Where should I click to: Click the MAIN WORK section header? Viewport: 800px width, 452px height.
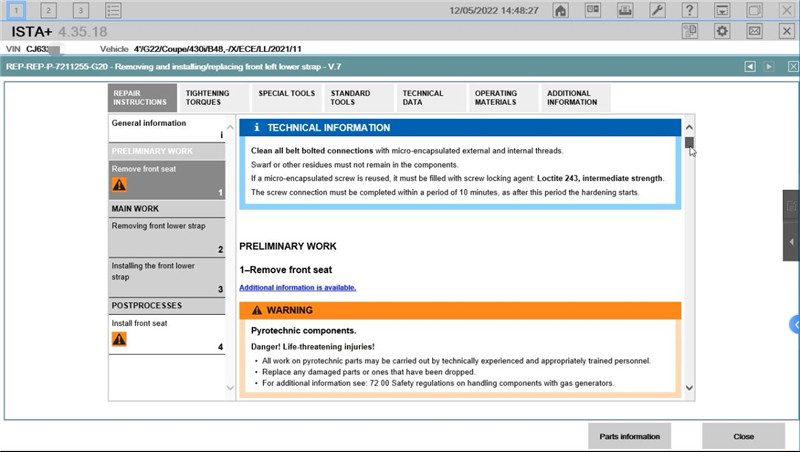(x=167, y=209)
